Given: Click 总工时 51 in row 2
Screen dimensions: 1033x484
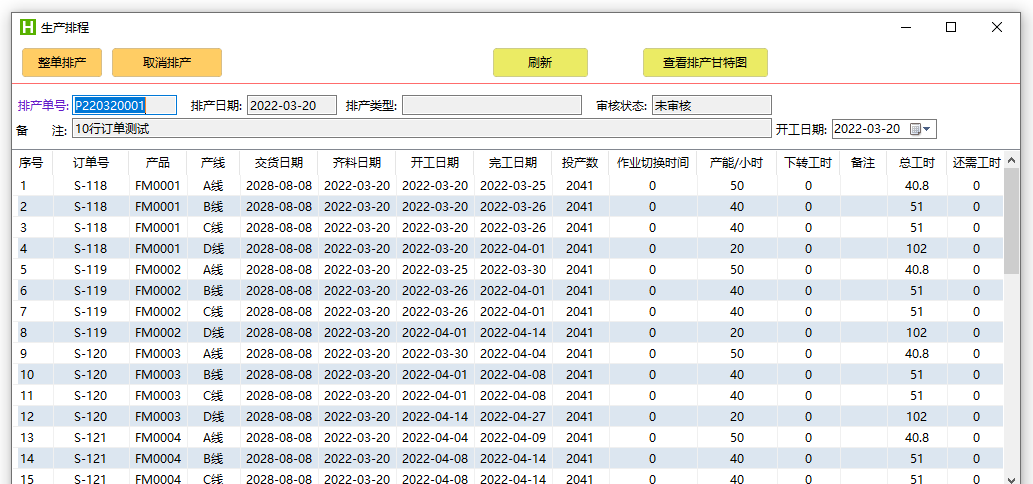Looking at the screenshot, I should 916,207.
